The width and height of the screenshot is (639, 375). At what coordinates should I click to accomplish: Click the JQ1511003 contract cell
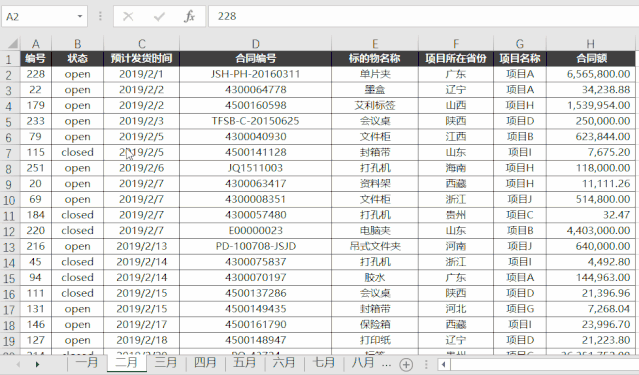tap(256, 168)
